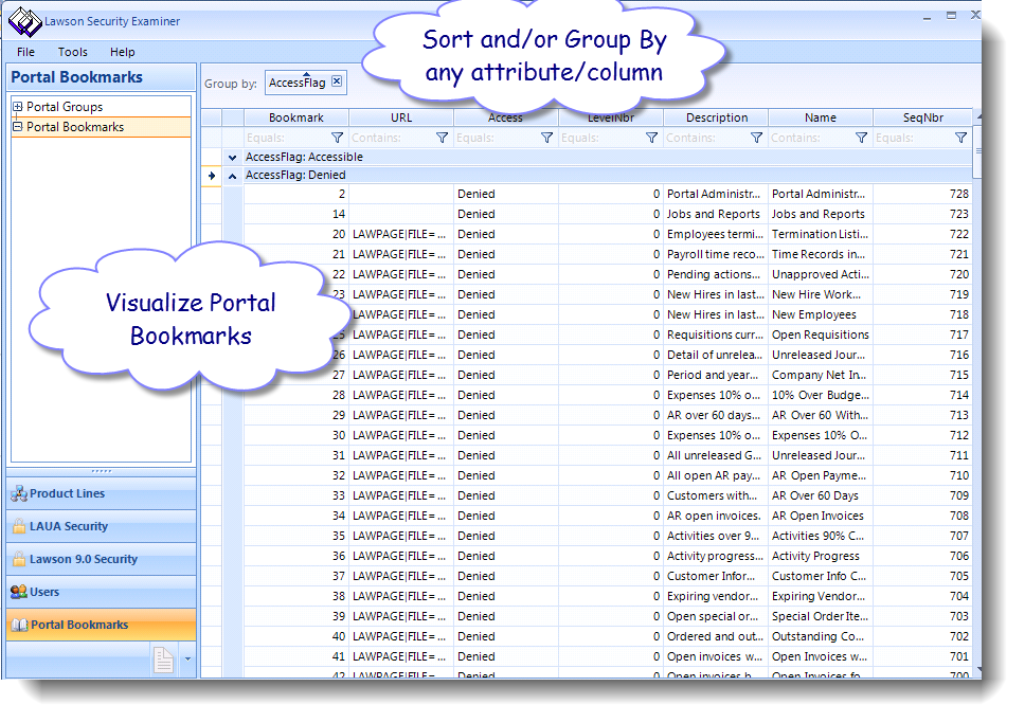Click the LAUA Security lock icon

(19, 526)
